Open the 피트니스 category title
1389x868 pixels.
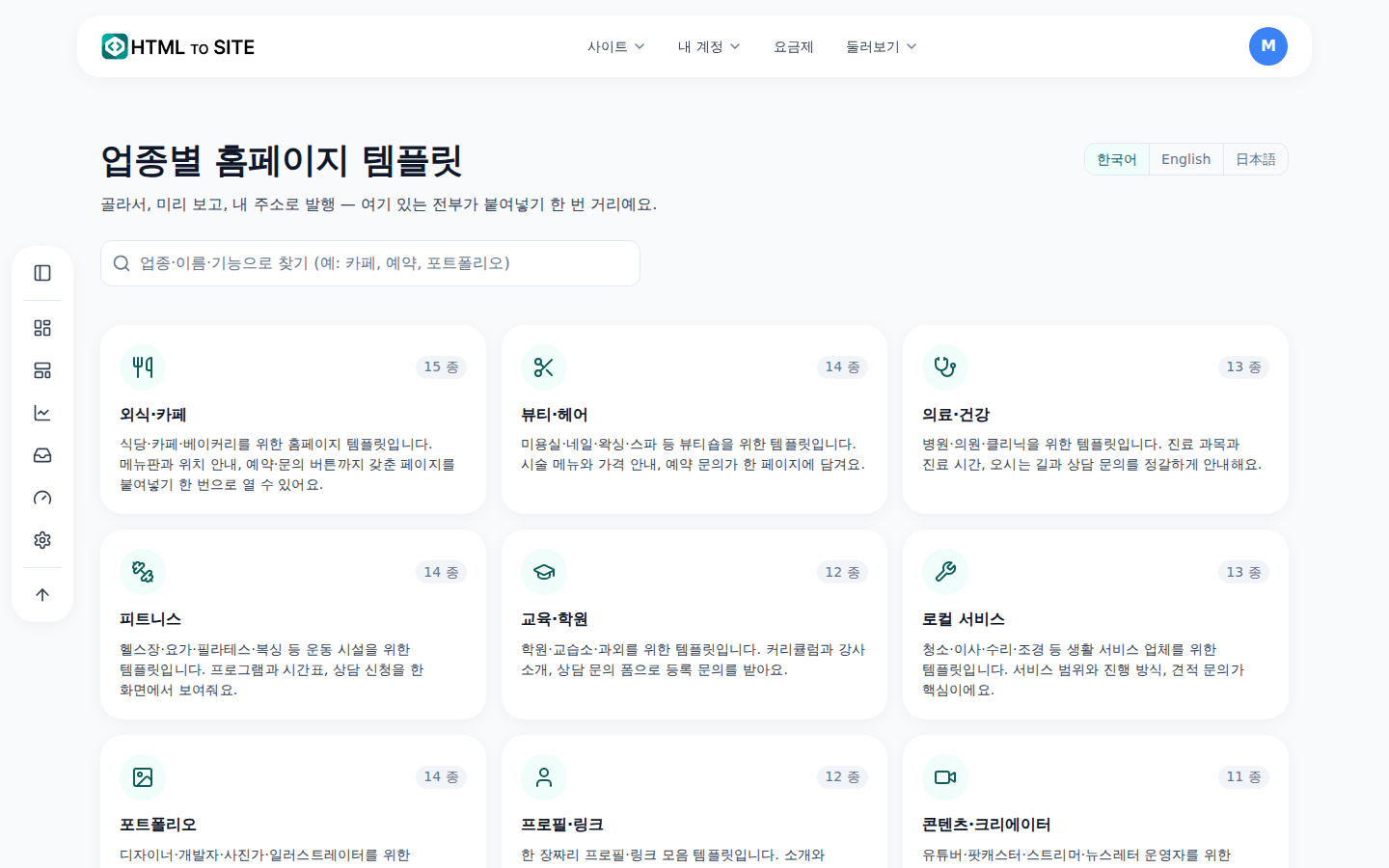tap(150, 619)
